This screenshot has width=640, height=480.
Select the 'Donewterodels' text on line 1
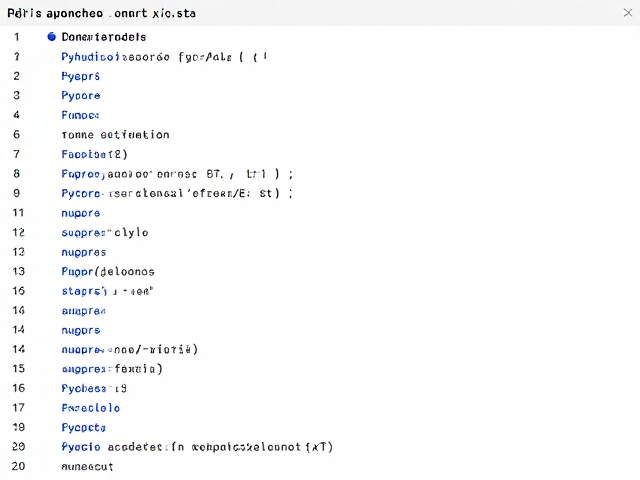pyautogui.click(x=104, y=37)
